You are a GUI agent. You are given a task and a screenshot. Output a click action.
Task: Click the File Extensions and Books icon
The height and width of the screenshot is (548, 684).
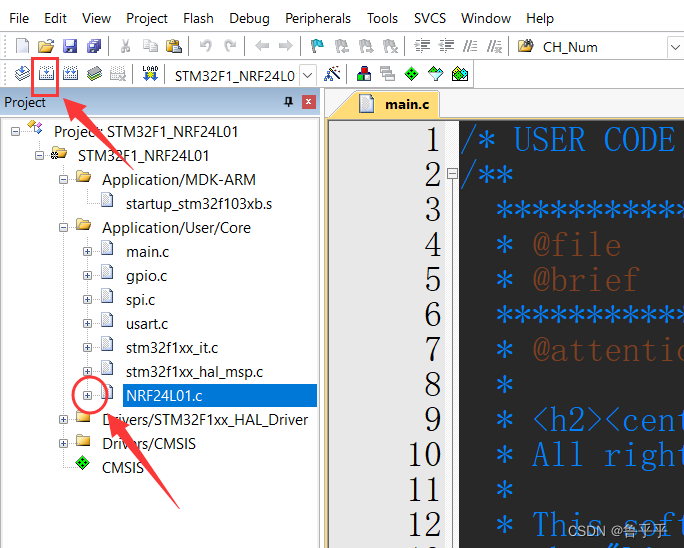click(364, 74)
